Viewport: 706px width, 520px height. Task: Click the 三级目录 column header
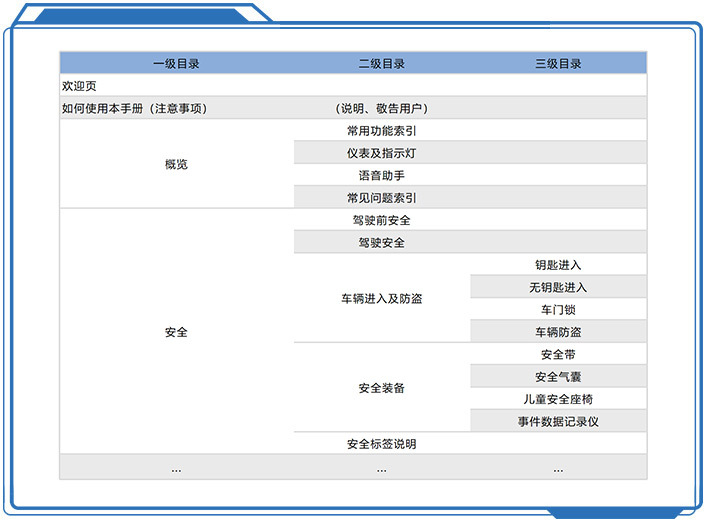558,63
